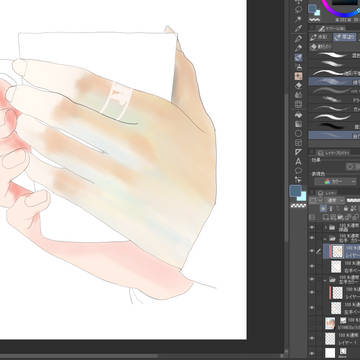Open the expression color カラー dropdown
This screenshot has width=360, height=360.
click(335, 181)
